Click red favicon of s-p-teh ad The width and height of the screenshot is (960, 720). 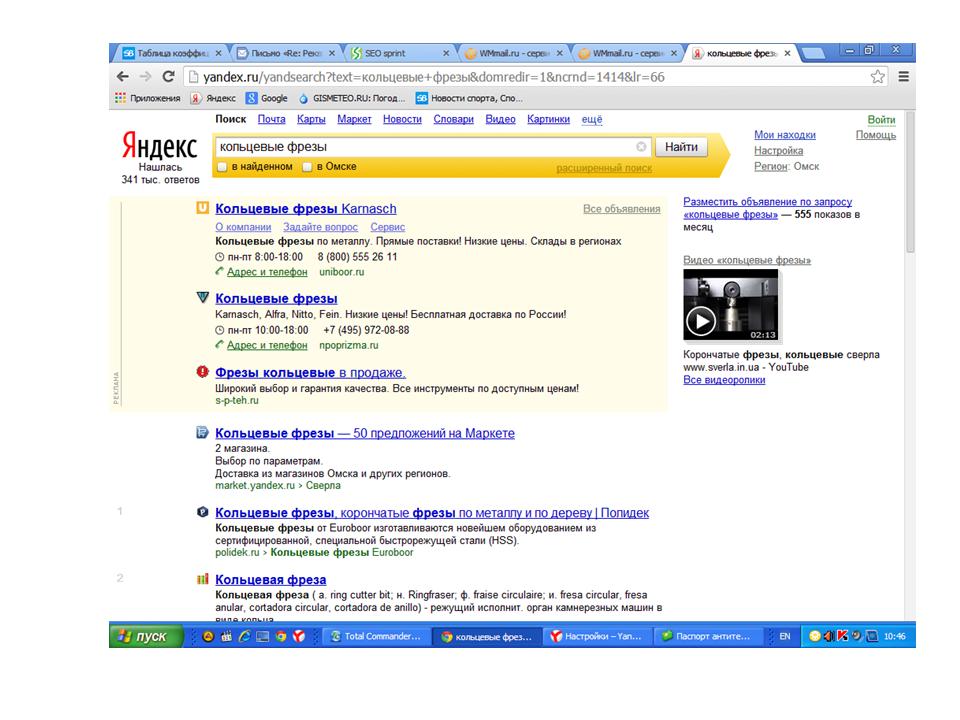(x=202, y=371)
